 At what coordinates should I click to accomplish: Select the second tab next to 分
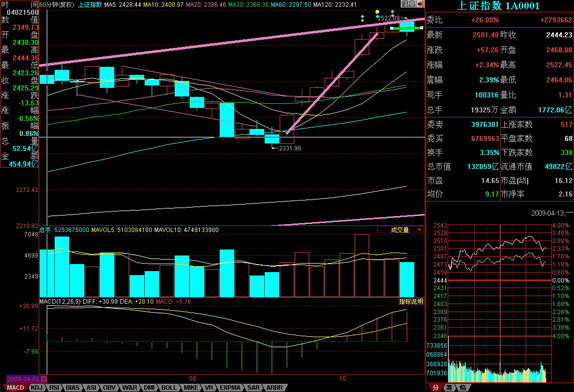[x=449, y=388]
